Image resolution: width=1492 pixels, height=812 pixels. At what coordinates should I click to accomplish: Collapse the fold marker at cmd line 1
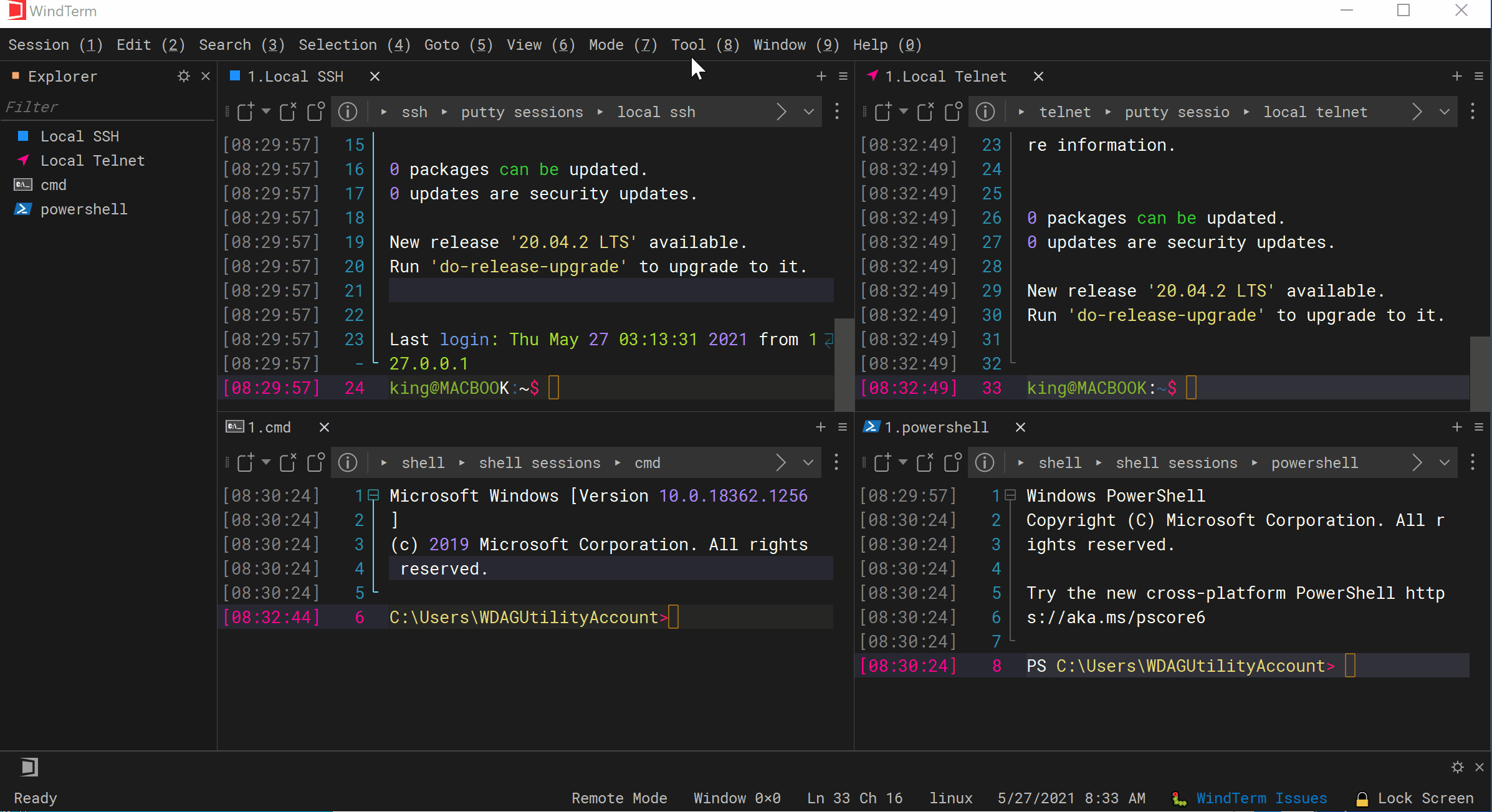click(x=374, y=496)
